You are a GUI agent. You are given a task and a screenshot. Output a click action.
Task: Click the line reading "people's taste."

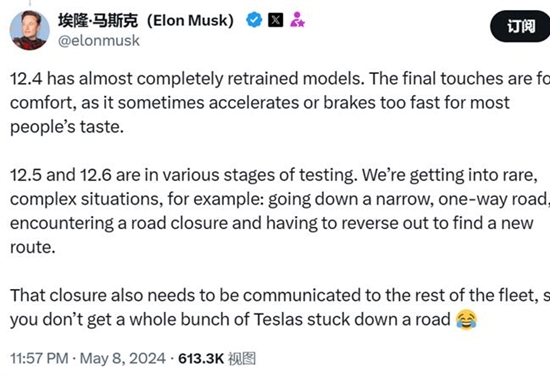tap(67, 127)
